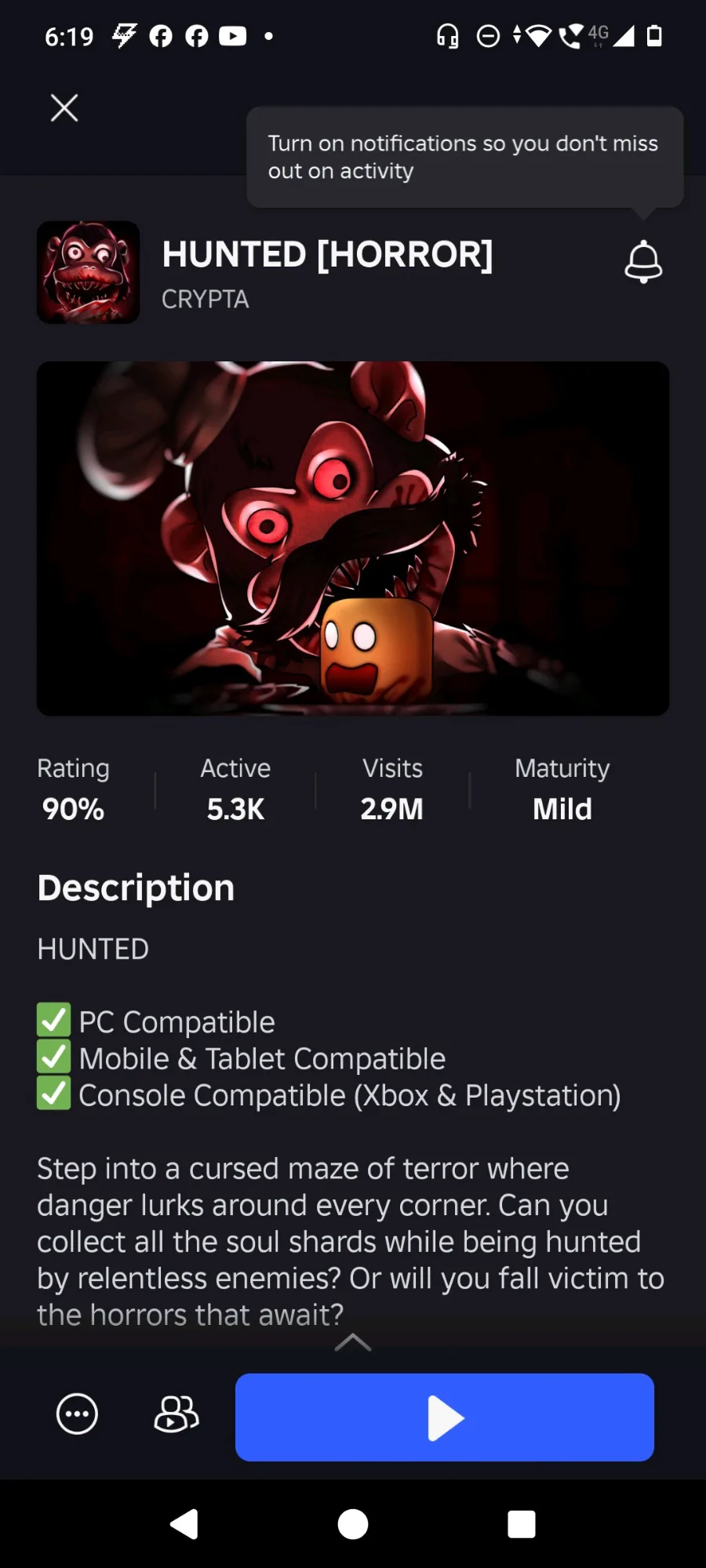This screenshot has height=1568, width=706.
Task: Open the friends invite icon
Action: pyautogui.click(x=176, y=1414)
